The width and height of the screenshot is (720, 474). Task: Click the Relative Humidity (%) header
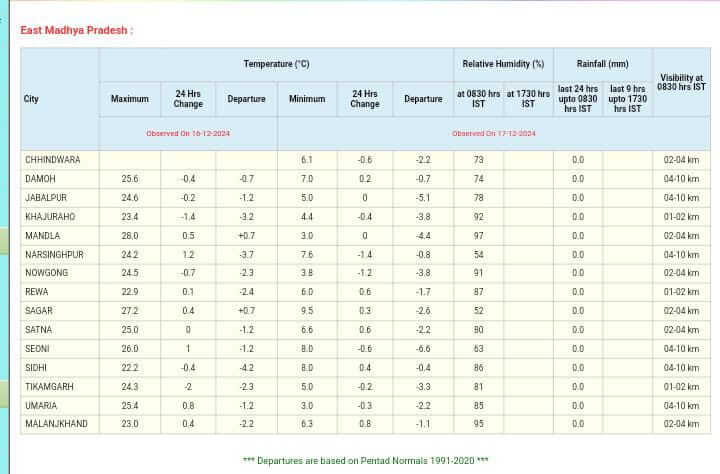pyautogui.click(x=503, y=64)
